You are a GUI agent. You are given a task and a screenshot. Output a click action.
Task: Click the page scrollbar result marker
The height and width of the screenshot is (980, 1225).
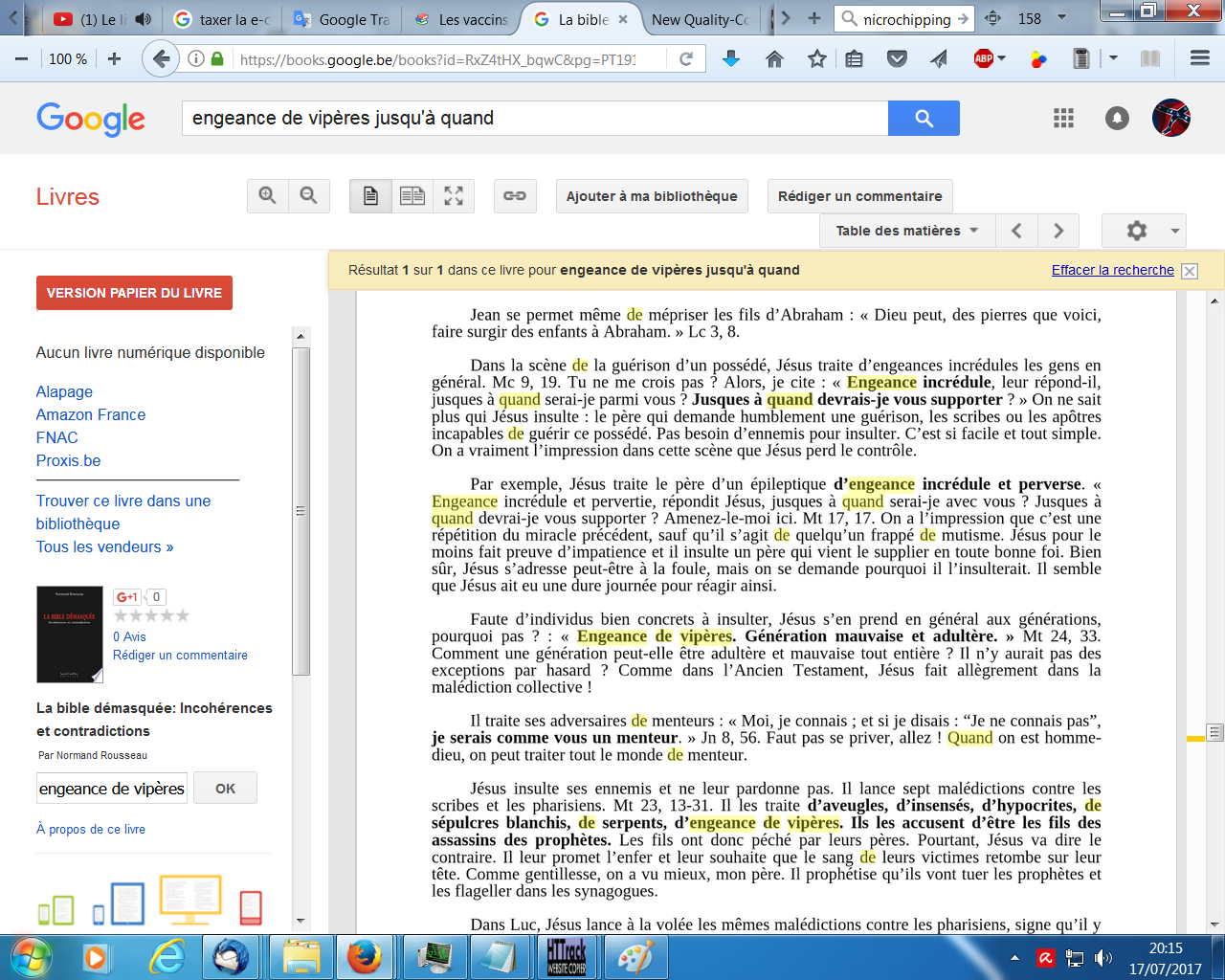(x=1195, y=739)
